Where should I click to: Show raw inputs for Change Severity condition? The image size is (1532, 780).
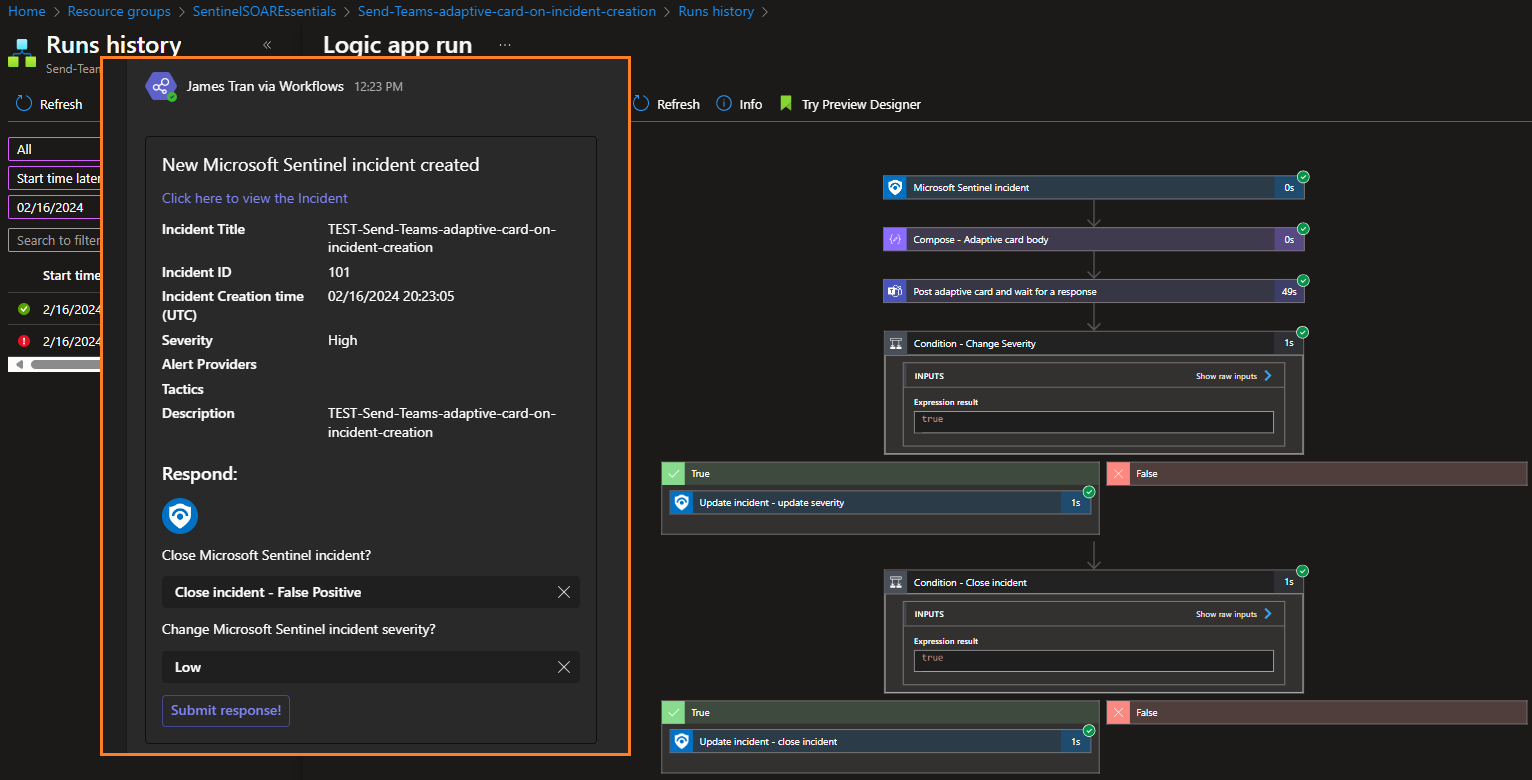tap(1234, 376)
